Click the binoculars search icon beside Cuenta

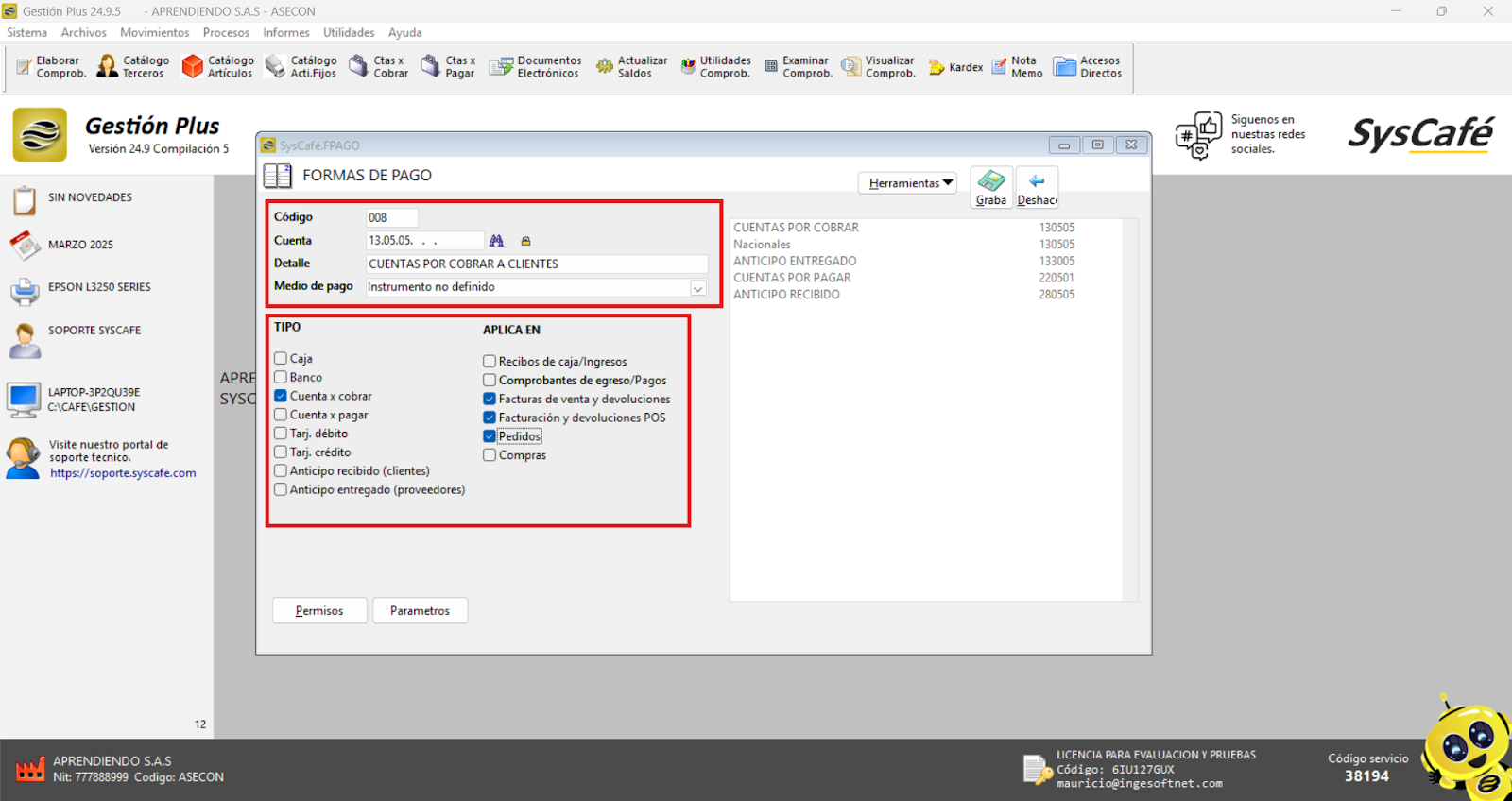pos(496,241)
